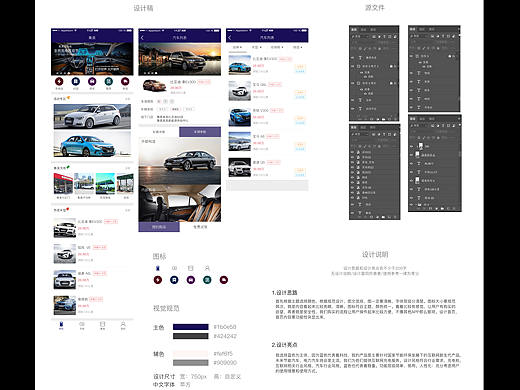Select the blue tab icon under 图标 heading
This screenshot has height=390, width=520.
click(158, 268)
